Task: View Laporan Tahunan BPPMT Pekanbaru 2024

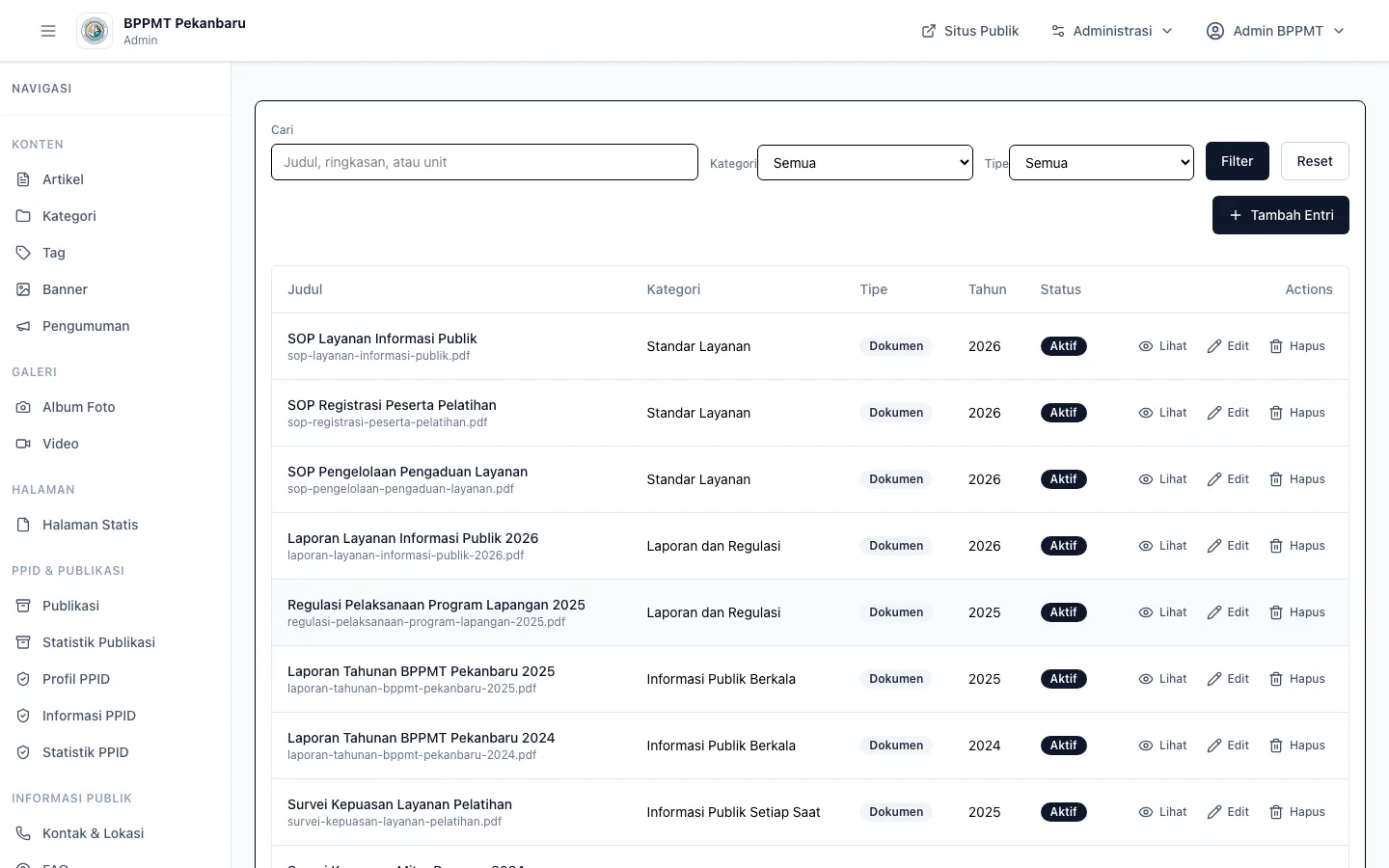Action: 1162,746
